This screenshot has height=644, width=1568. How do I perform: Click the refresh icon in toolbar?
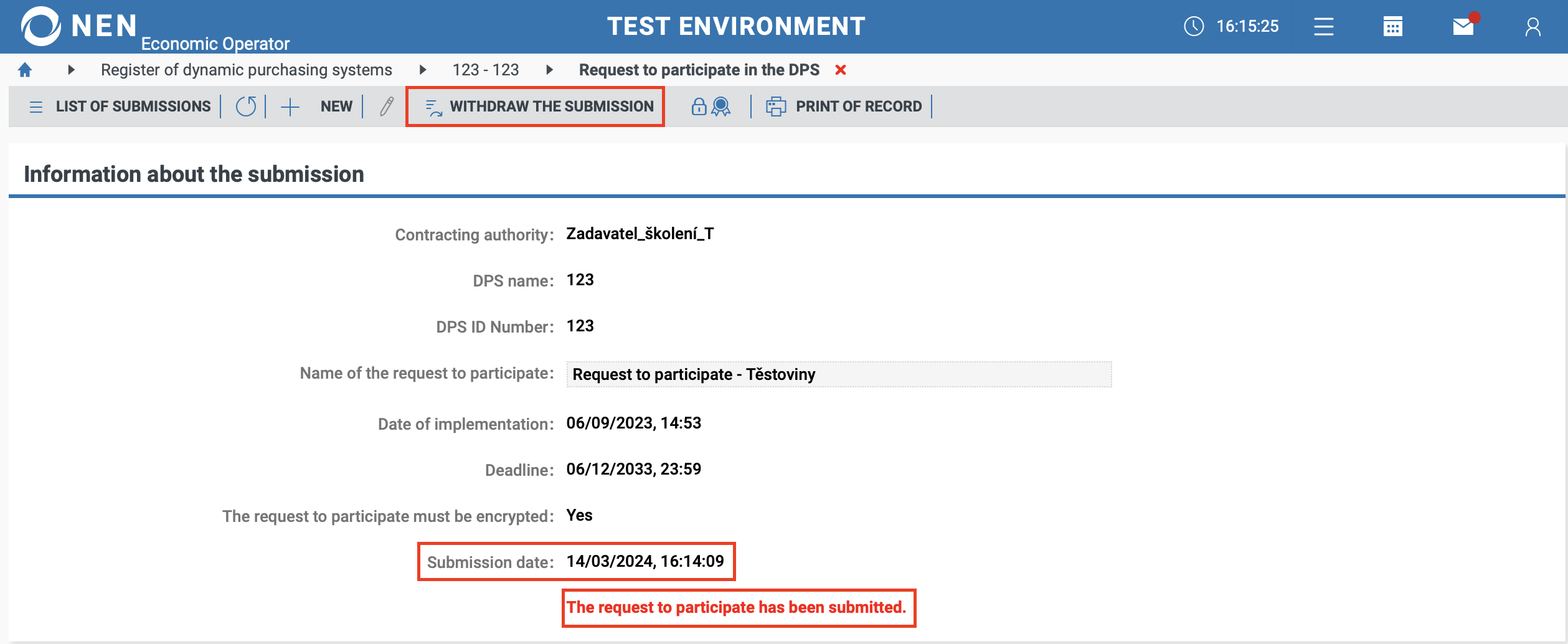pyautogui.click(x=246, y=107)
